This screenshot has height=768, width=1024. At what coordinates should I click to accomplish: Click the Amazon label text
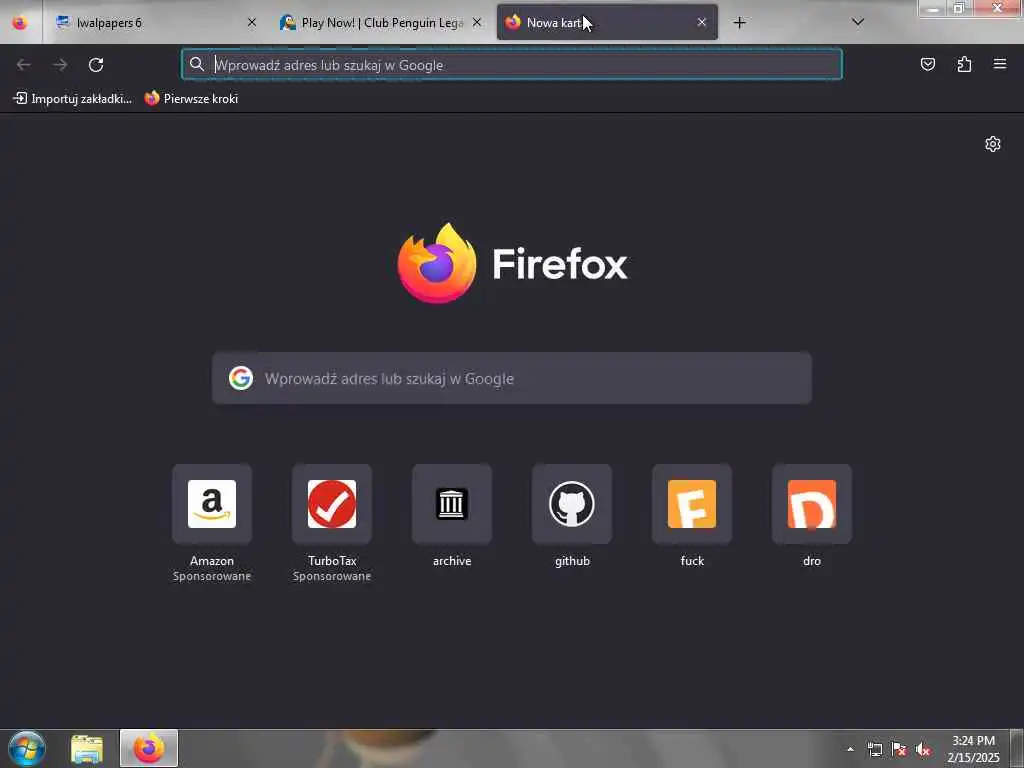click(212, 561)
